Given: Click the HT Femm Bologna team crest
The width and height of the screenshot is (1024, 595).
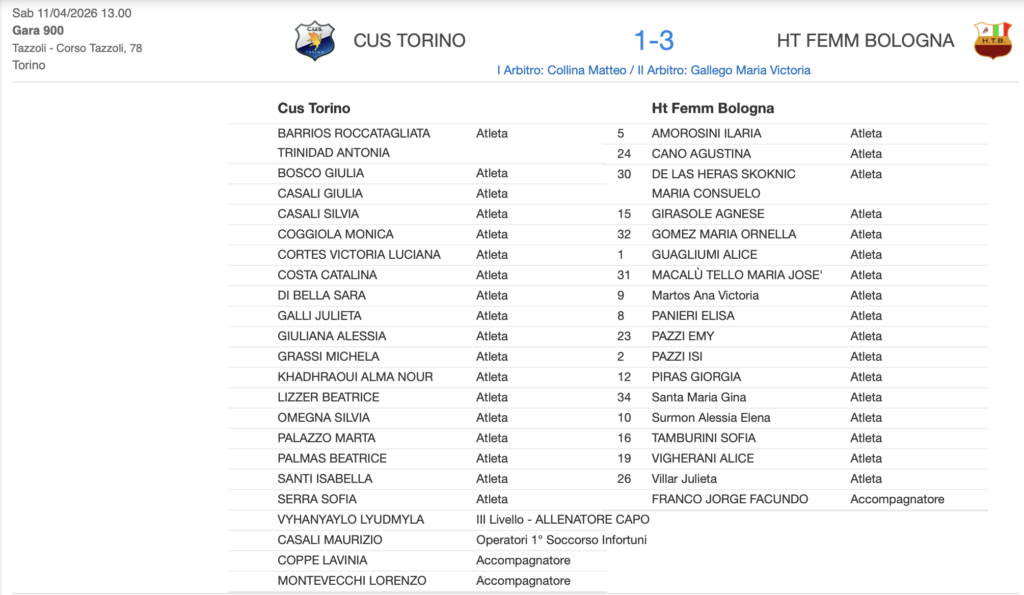Looking at the screenshot, I should (992, 41).
